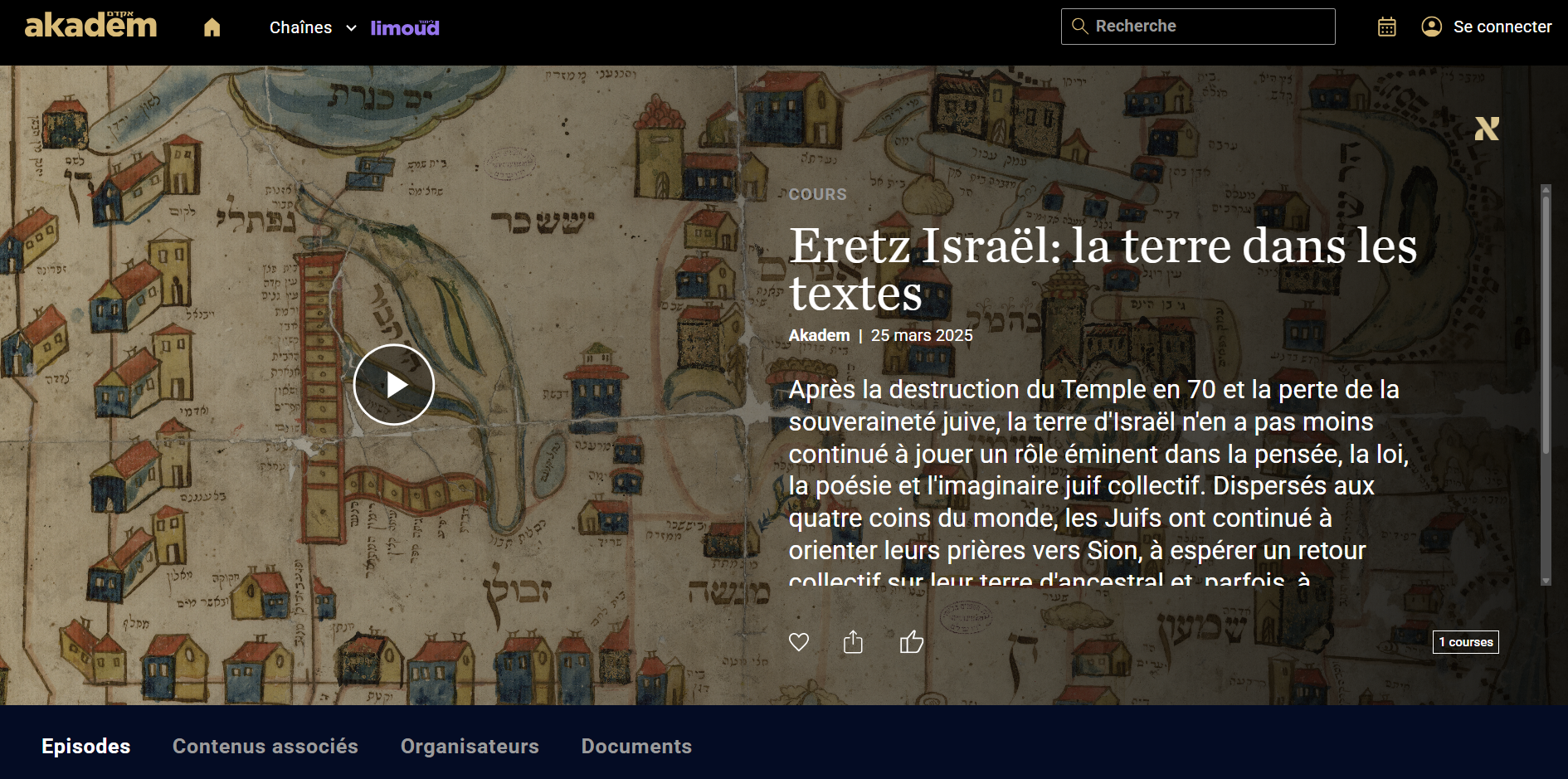Viewport: 1568px width, 779px height.
Task: Play the Eretz Israël course video
Action: [394, 384]
